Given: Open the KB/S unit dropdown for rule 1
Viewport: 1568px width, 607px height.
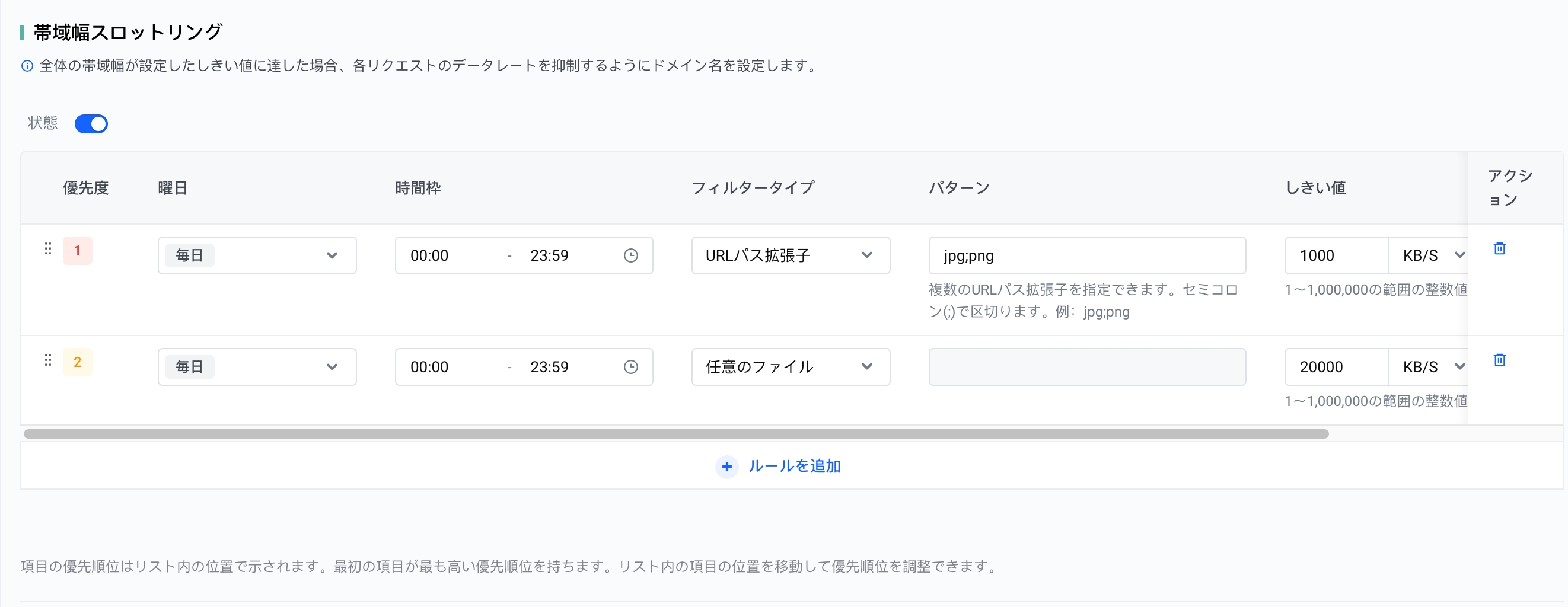Looking at the screenshot, I should [1429, 255].
